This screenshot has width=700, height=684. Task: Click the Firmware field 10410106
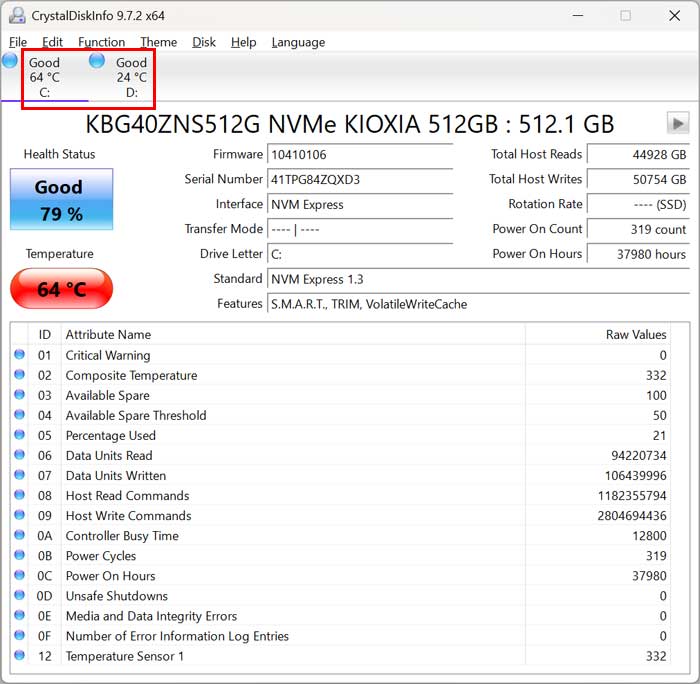360,155
